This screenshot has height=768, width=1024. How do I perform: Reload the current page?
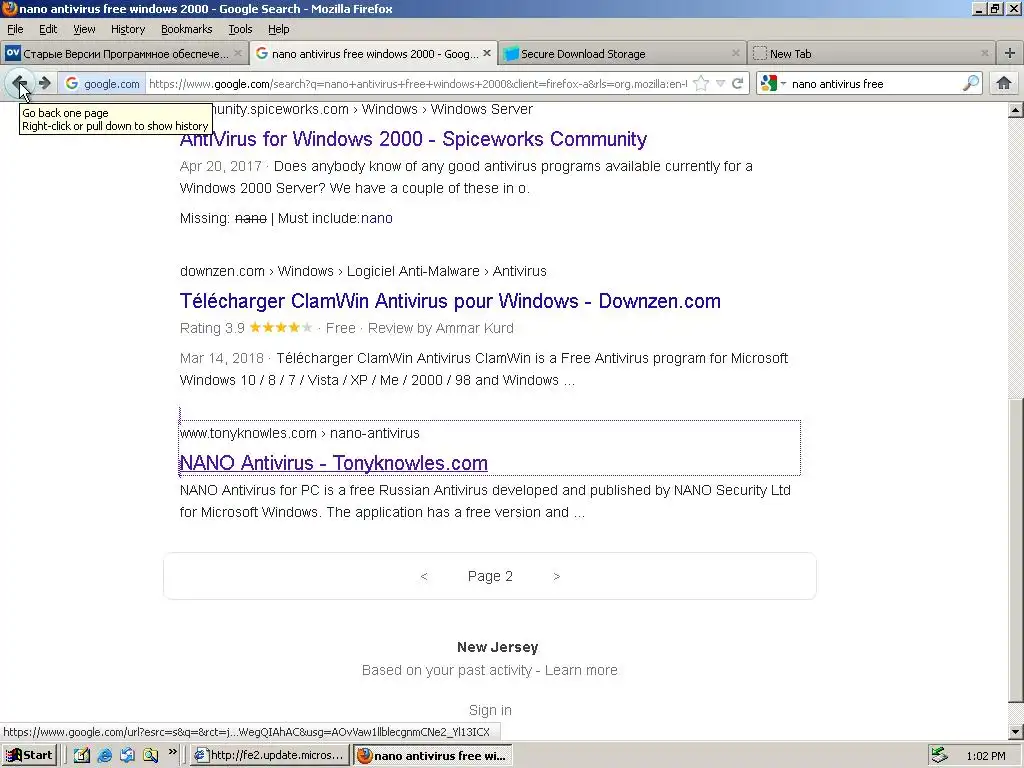tap(738, 84)
